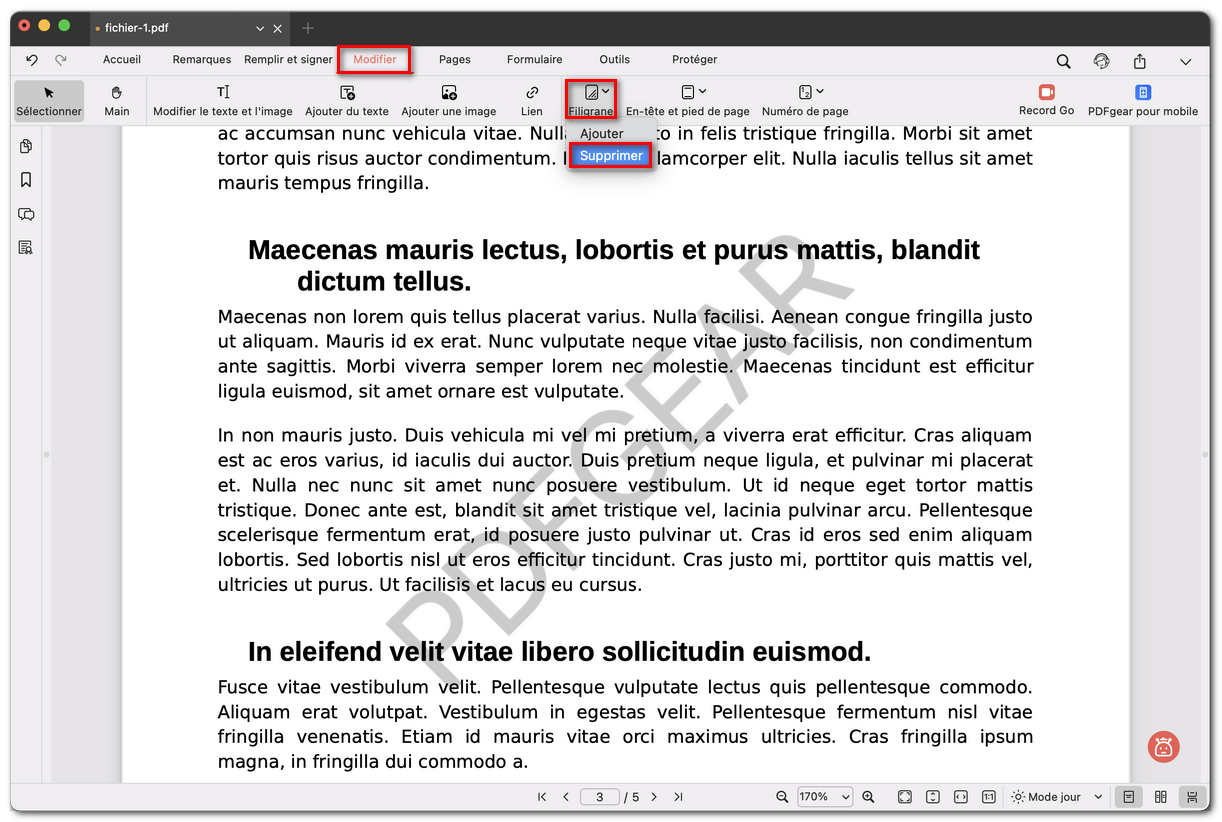Click the share icon in the top bar
Viewport: 1222px width, 822px height.
click(x=1139, y=61)
